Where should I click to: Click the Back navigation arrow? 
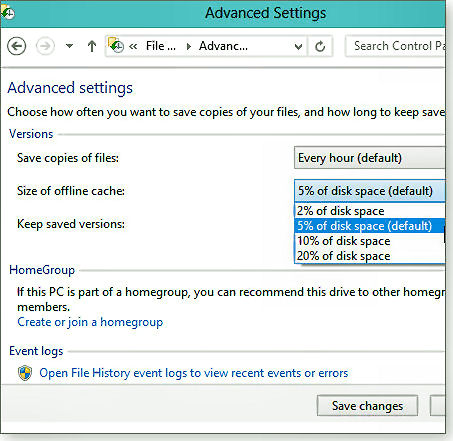tap(17, 46)
